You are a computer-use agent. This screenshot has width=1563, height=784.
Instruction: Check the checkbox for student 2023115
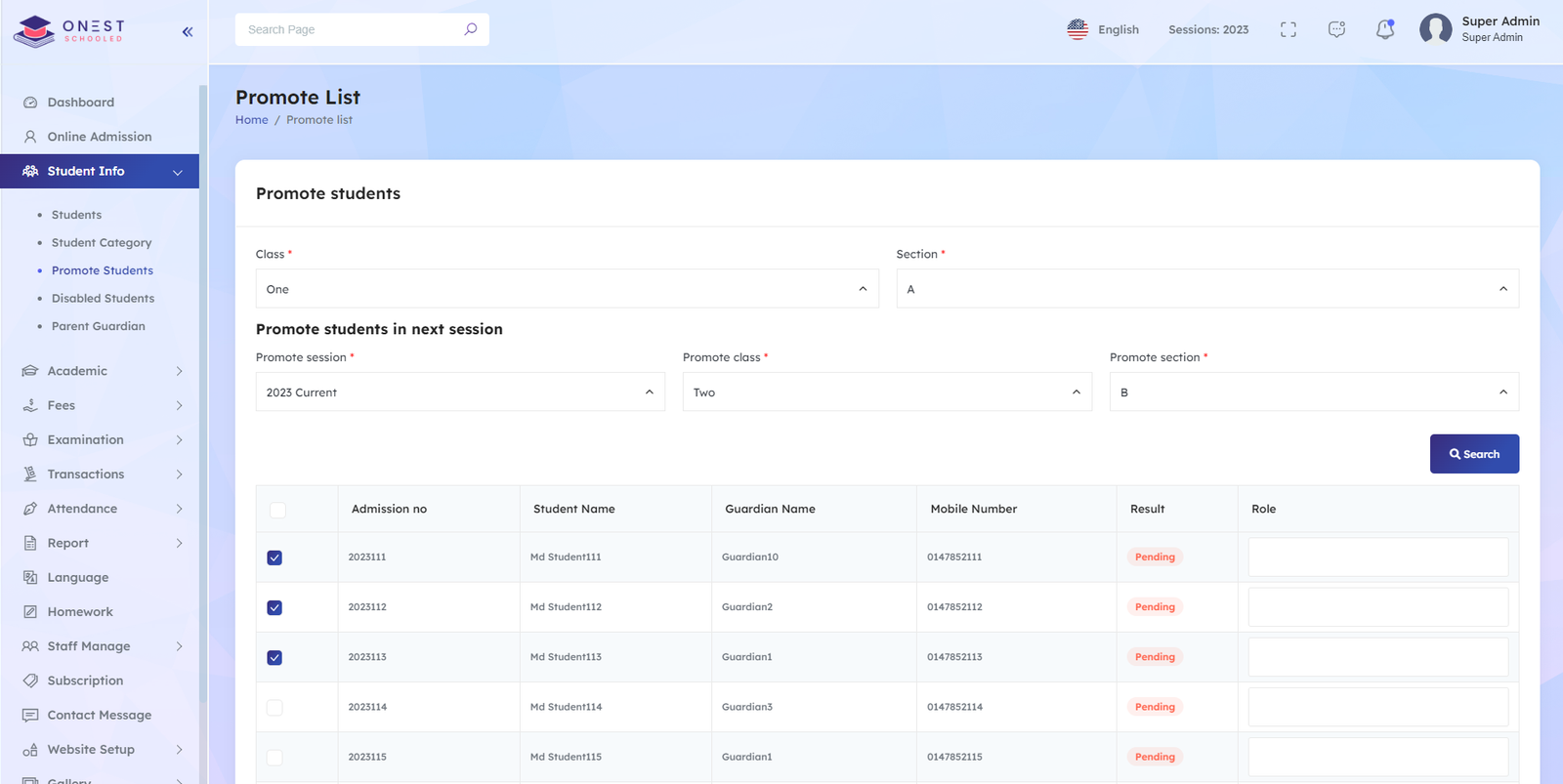275,757
